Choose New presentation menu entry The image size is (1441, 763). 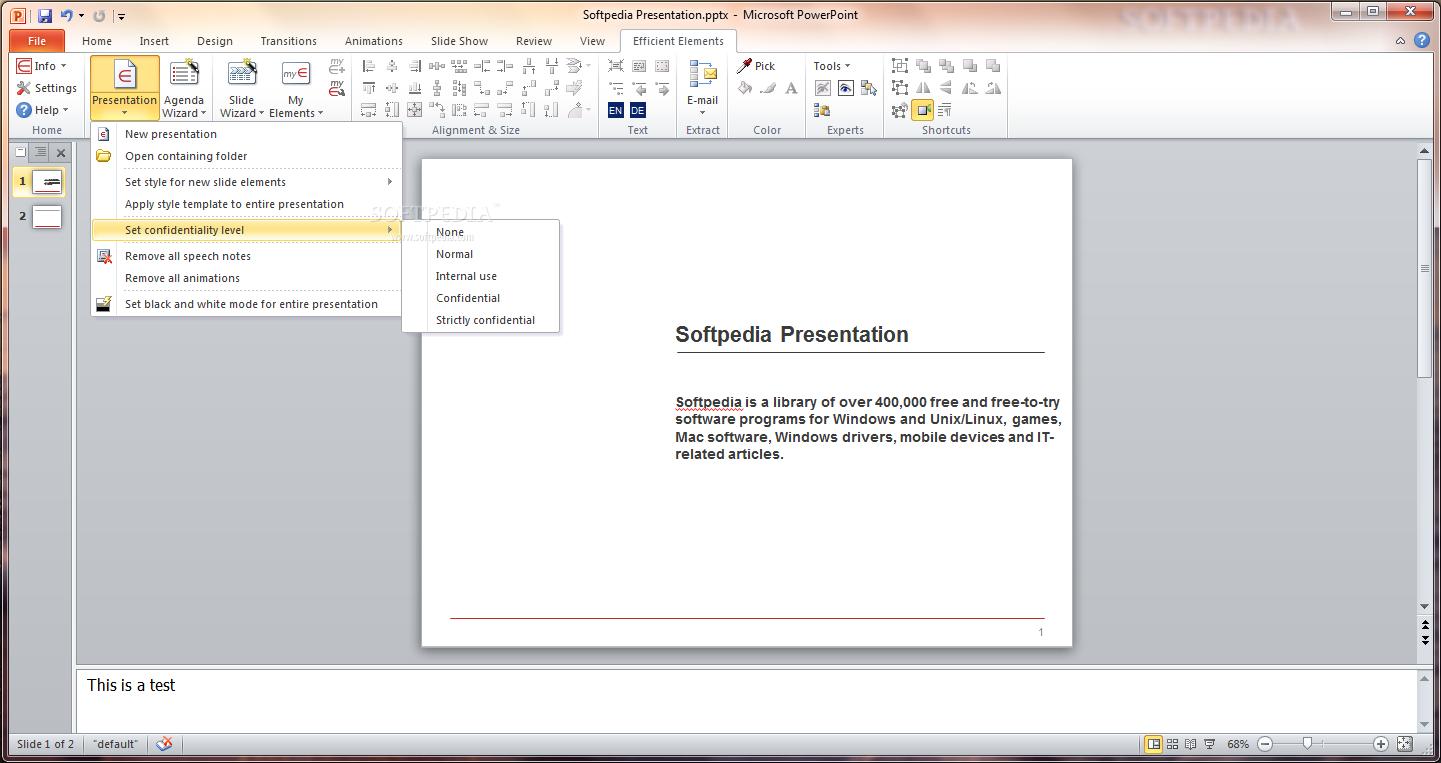[x=246, y=134]
